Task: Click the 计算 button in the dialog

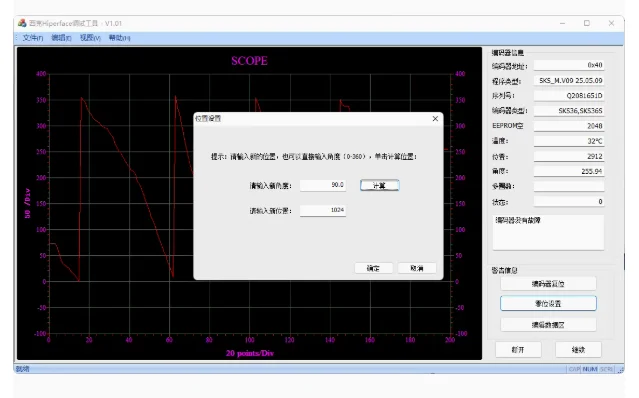Action: coord(379,185)
